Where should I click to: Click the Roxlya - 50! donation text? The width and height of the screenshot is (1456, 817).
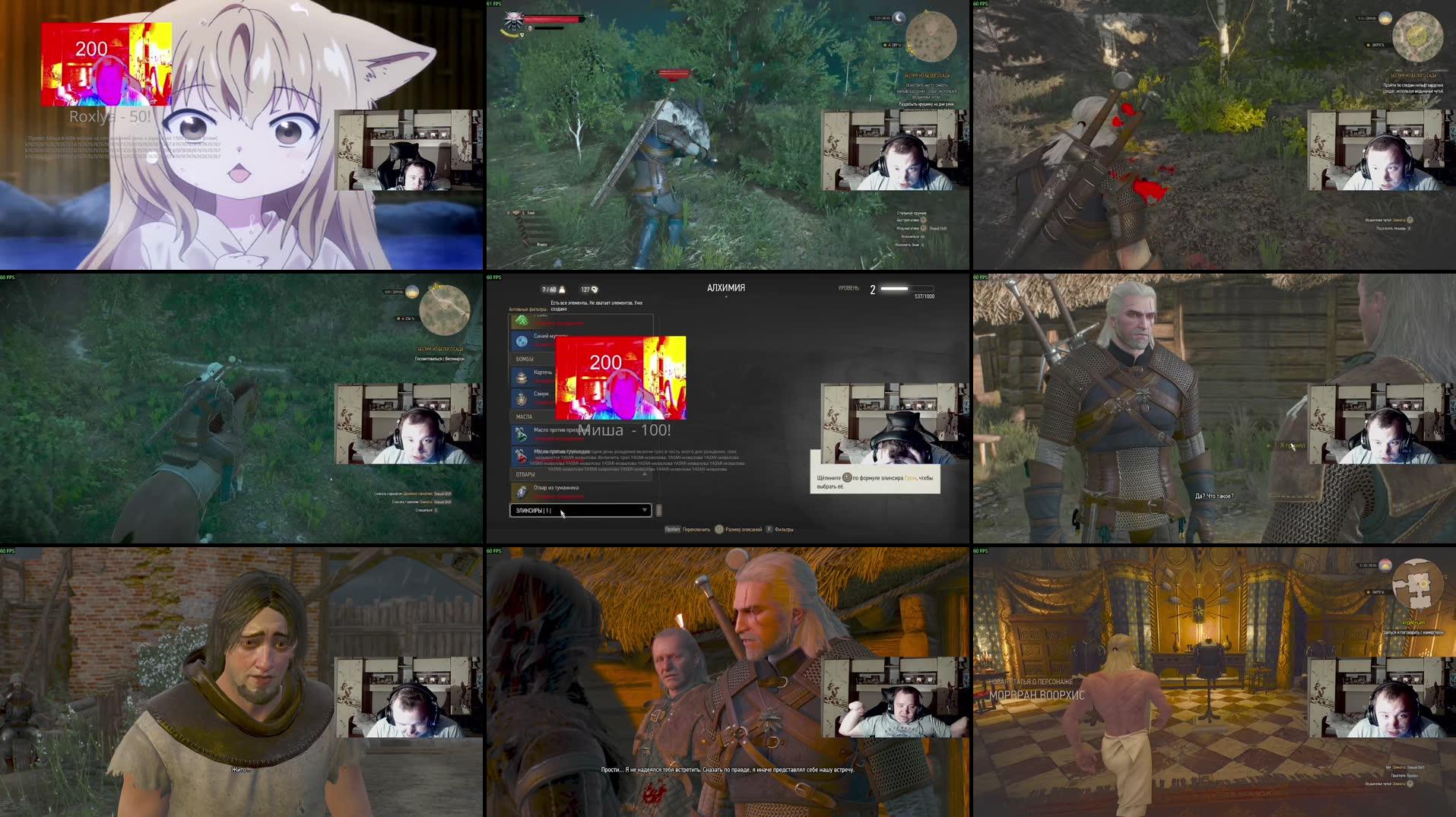(109, 117)
